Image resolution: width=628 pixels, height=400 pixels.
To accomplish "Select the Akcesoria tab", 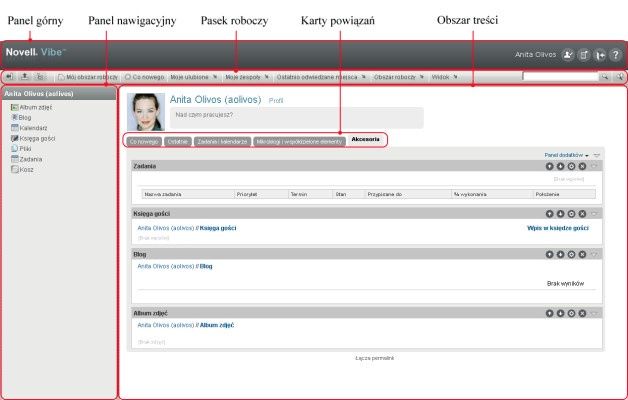I will coord(365,139).
